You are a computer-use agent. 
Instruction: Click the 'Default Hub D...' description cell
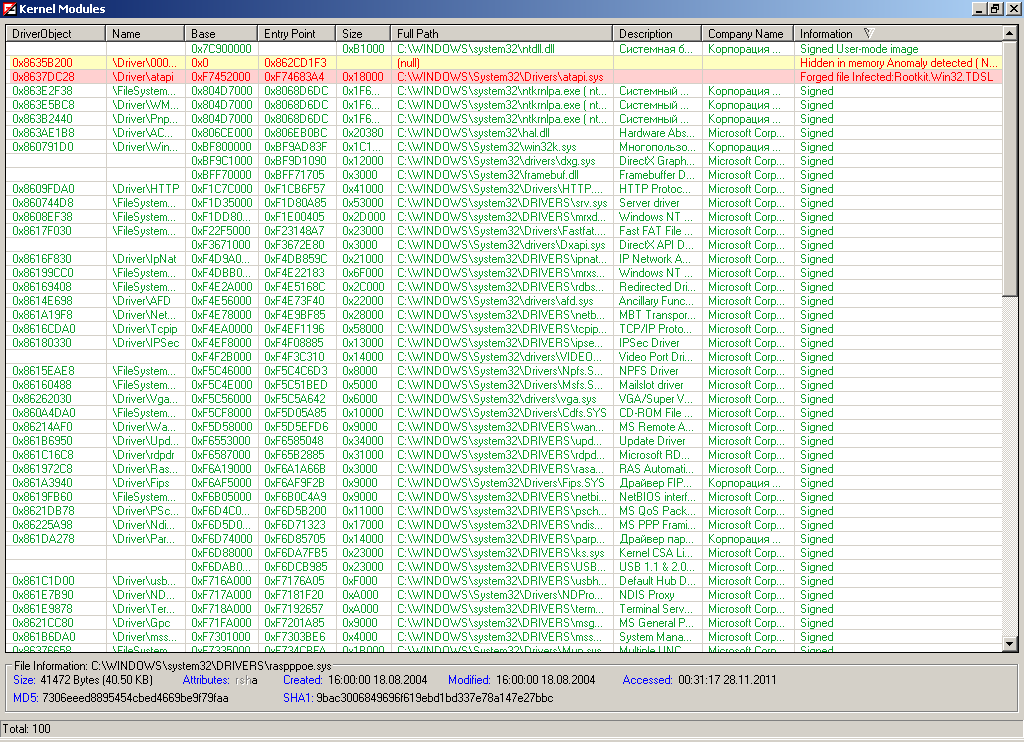pyautogui.click(x=657, y=581)
